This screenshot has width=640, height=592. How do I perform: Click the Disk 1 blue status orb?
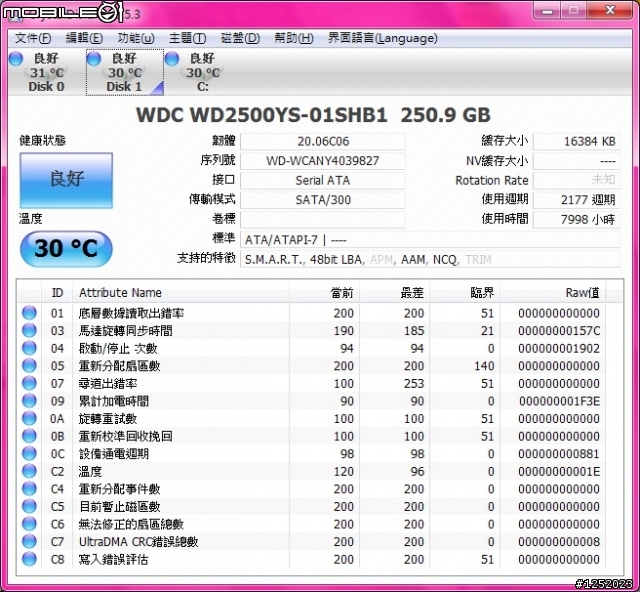point(94,59)
